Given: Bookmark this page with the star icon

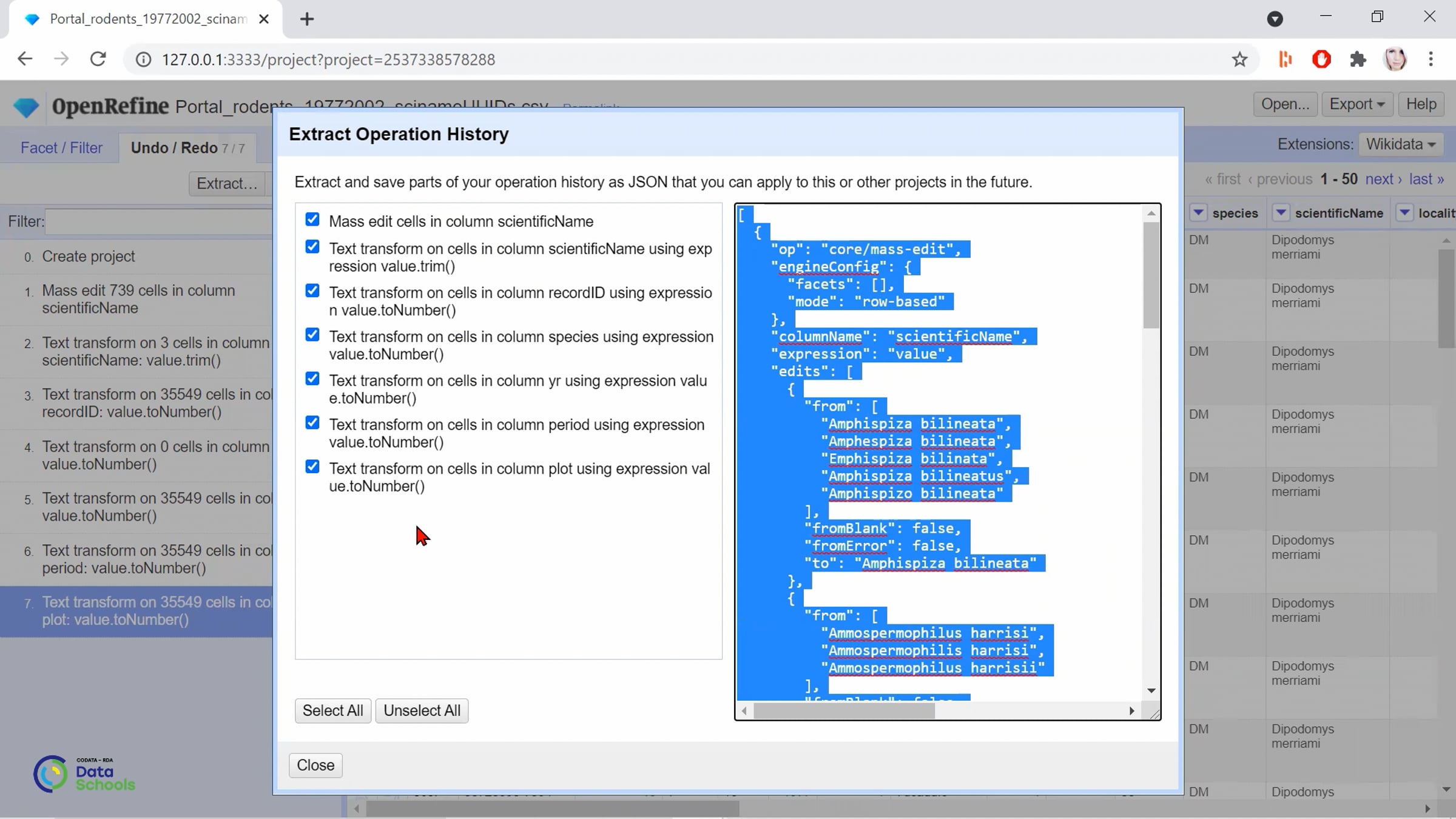Looking at the screenshot, I should (1239, 59).
